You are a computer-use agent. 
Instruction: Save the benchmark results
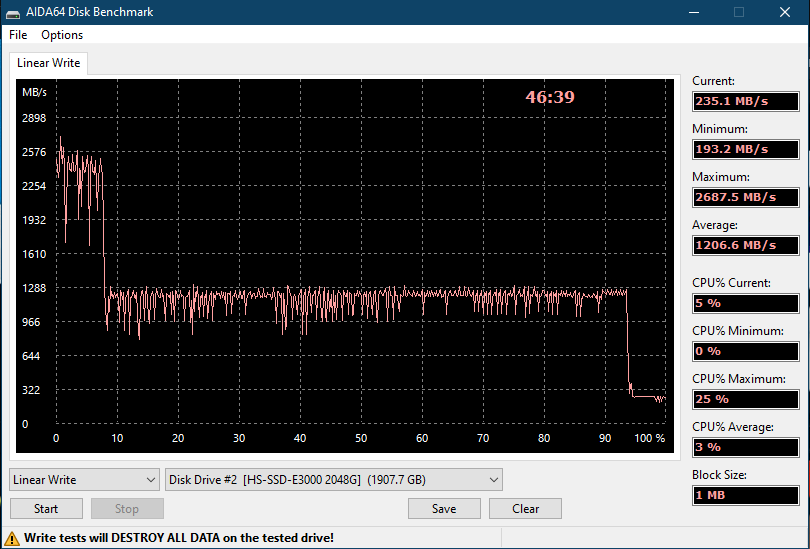coord(444,509)
